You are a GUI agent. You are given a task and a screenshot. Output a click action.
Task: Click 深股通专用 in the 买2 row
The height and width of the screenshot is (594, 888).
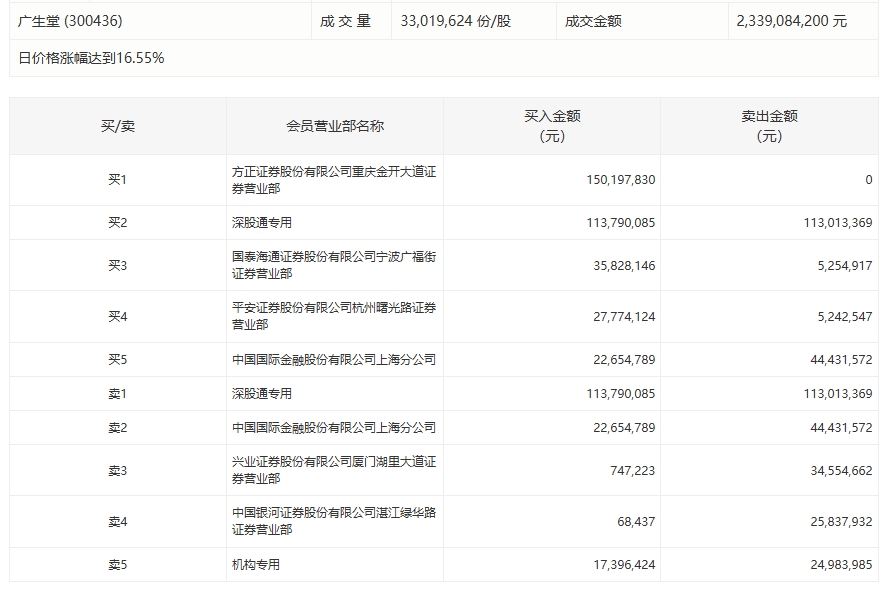pos(262,223)
